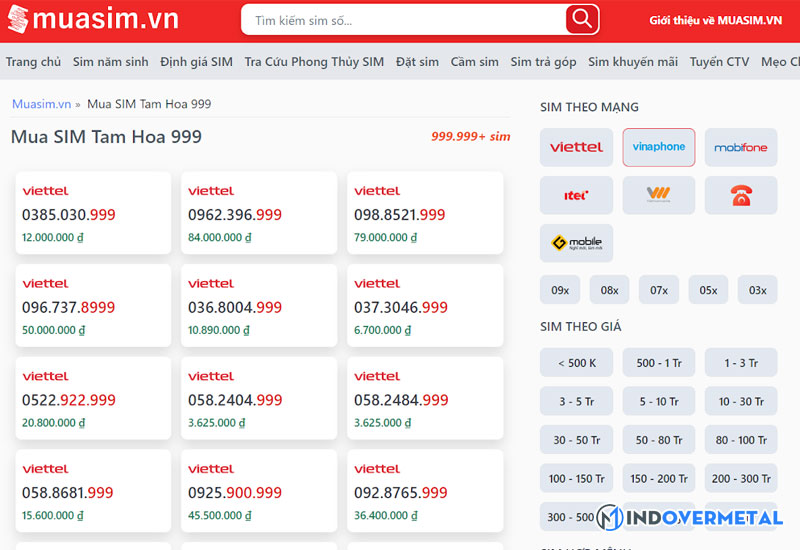Select the Itel network logo
This screenshot has height=550, width=800.
click(x=576, y=195)
